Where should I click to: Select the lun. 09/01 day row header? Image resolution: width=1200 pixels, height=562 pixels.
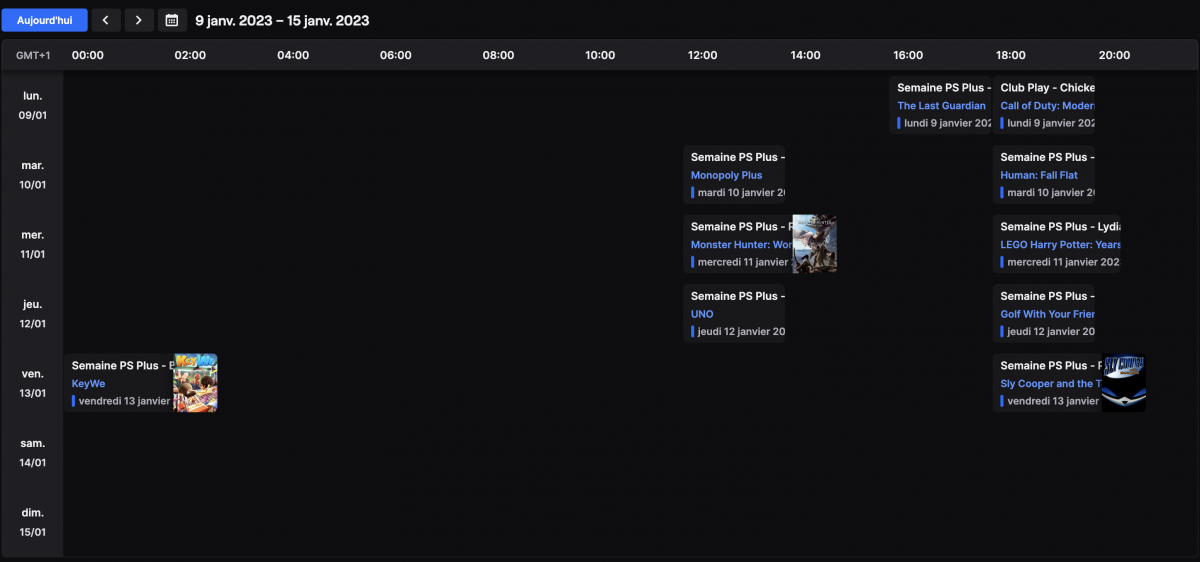click(32, 105)
